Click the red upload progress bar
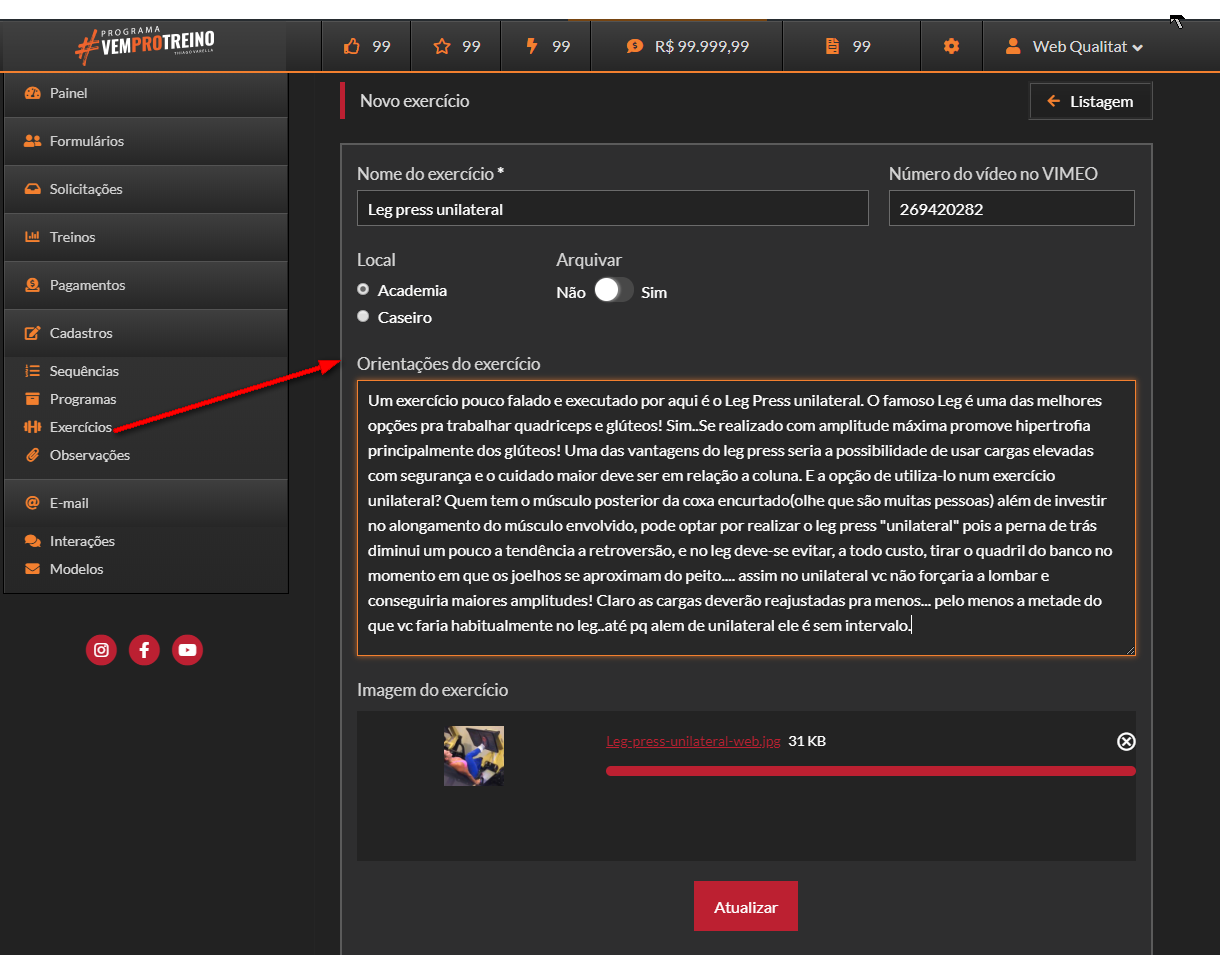This screenshot has height=955, width=1220. click(871, 771)
